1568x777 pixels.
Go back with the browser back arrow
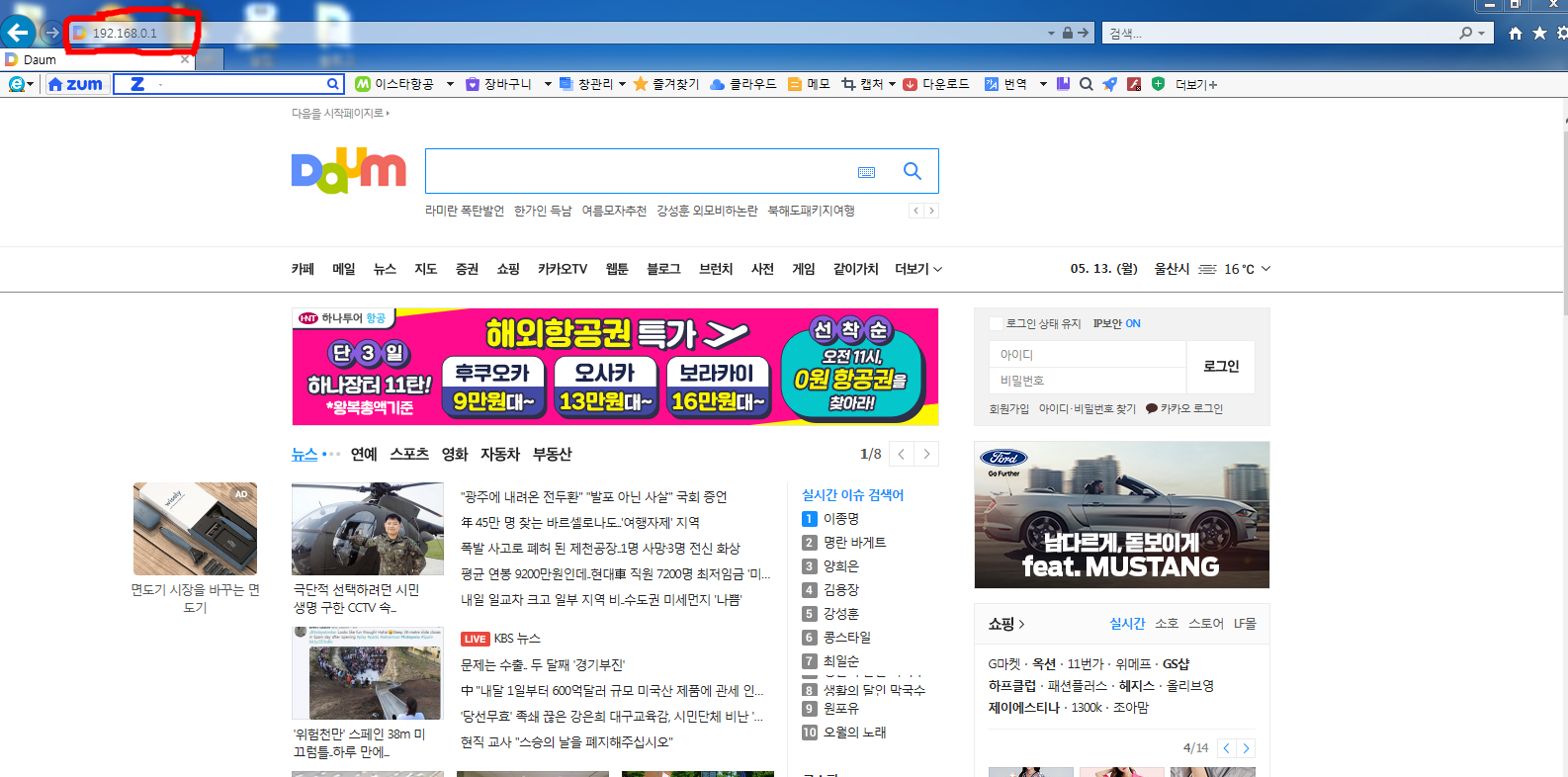pos(19,33)
